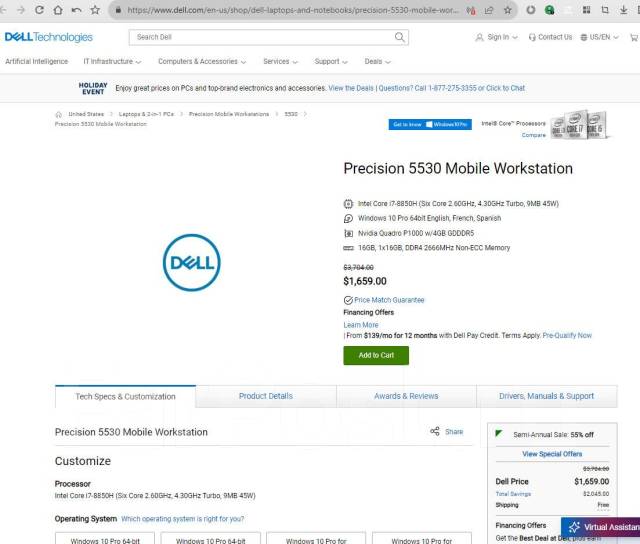Click the Total Savings link

click(x=513, y=494)
